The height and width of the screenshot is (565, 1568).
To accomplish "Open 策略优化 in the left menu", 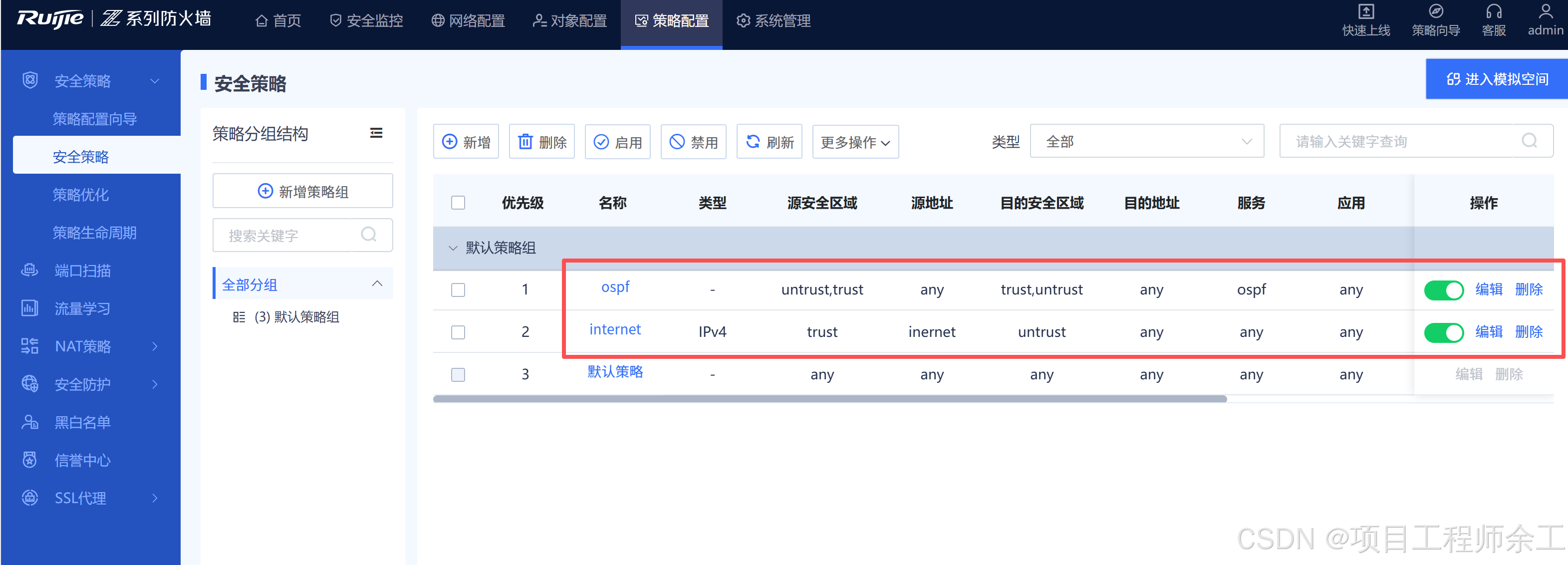I will [80, 195].
